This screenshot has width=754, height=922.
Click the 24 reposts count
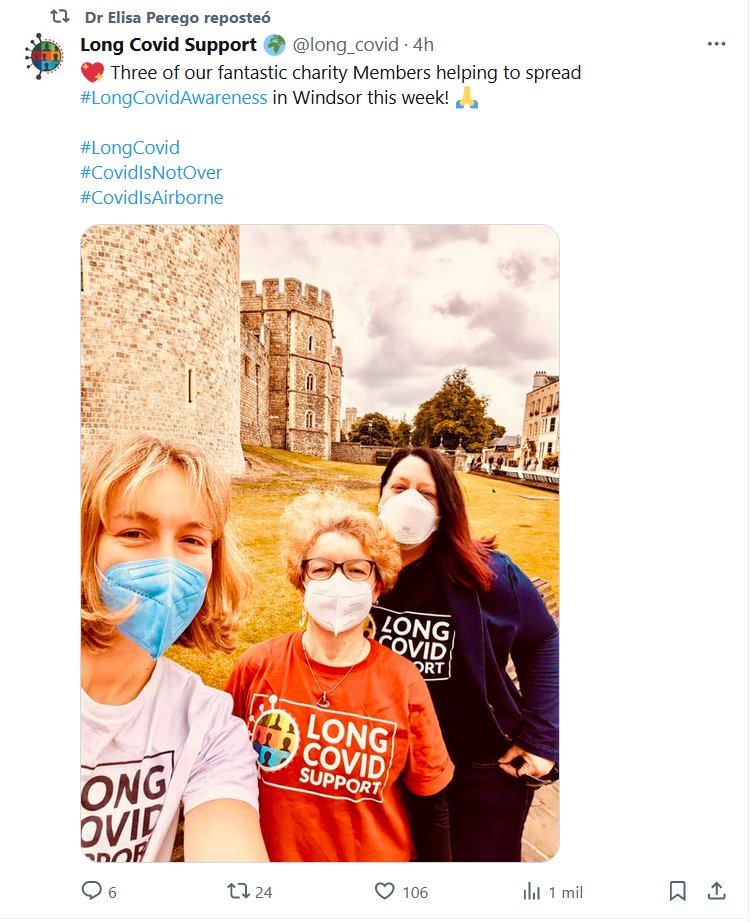point(263,892)
